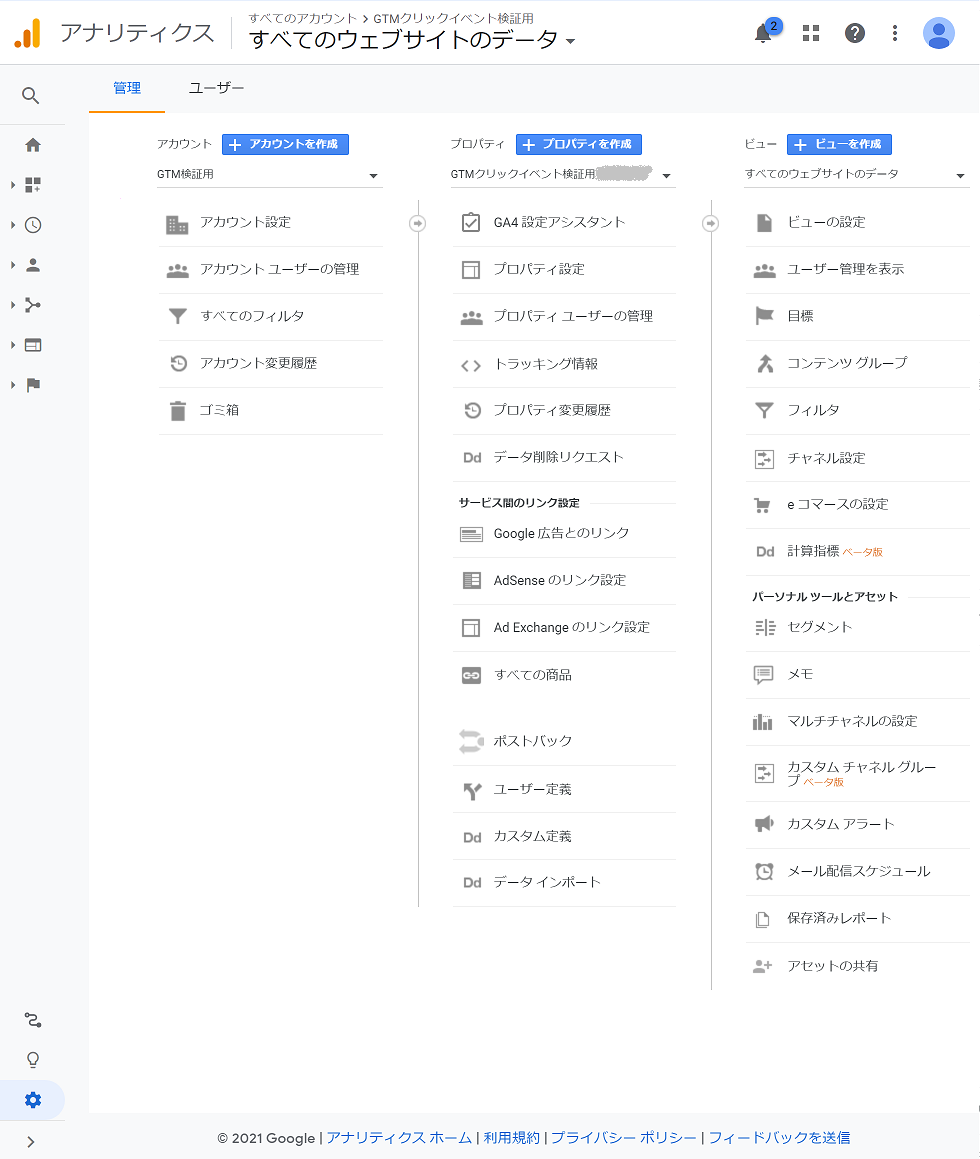This screenshot has width=980, height=1159.
Task: Click the トラッキング情報 code brackets icon
Action: (471, 364)
